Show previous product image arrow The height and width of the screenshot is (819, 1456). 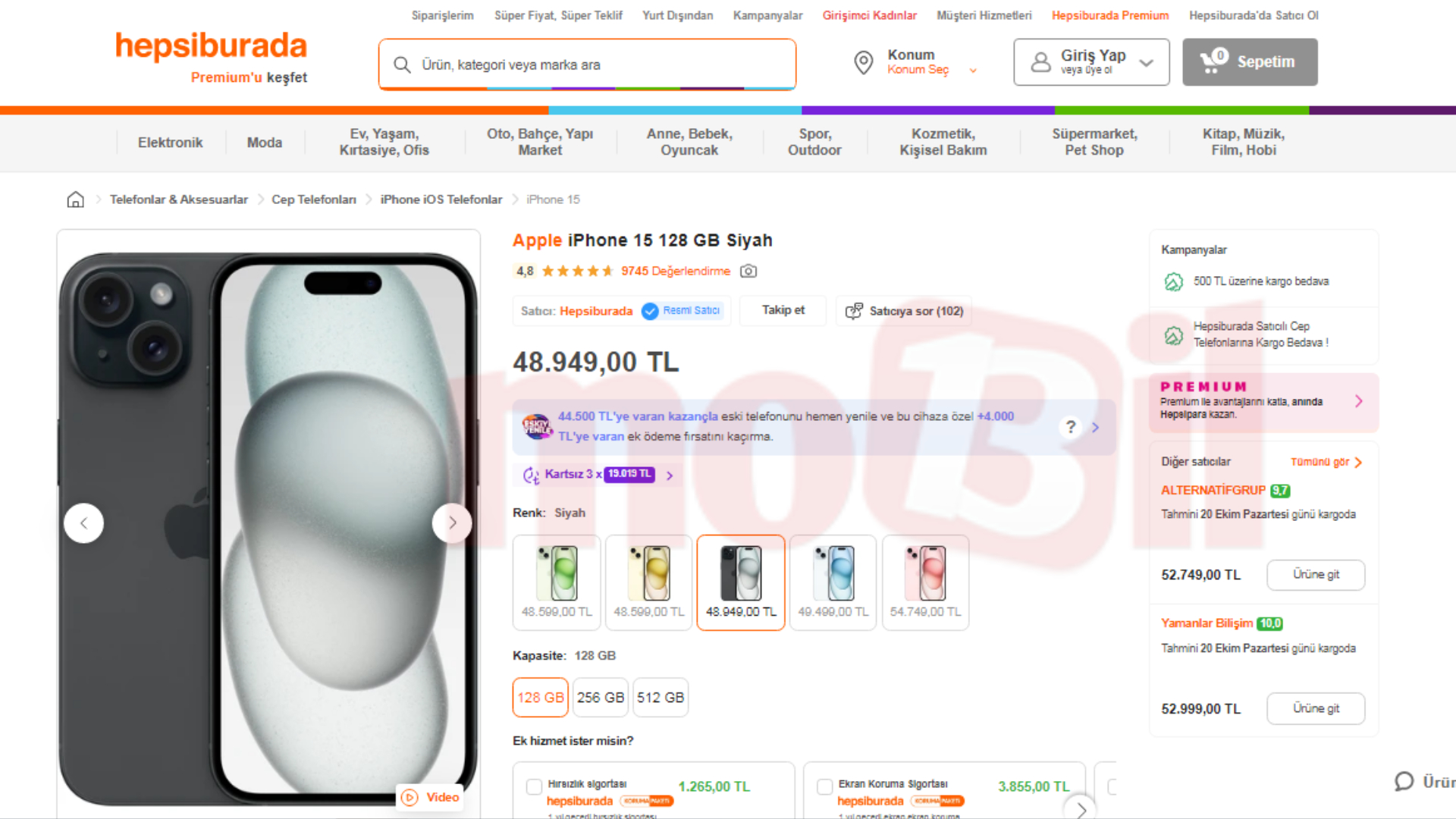(84, 523)
